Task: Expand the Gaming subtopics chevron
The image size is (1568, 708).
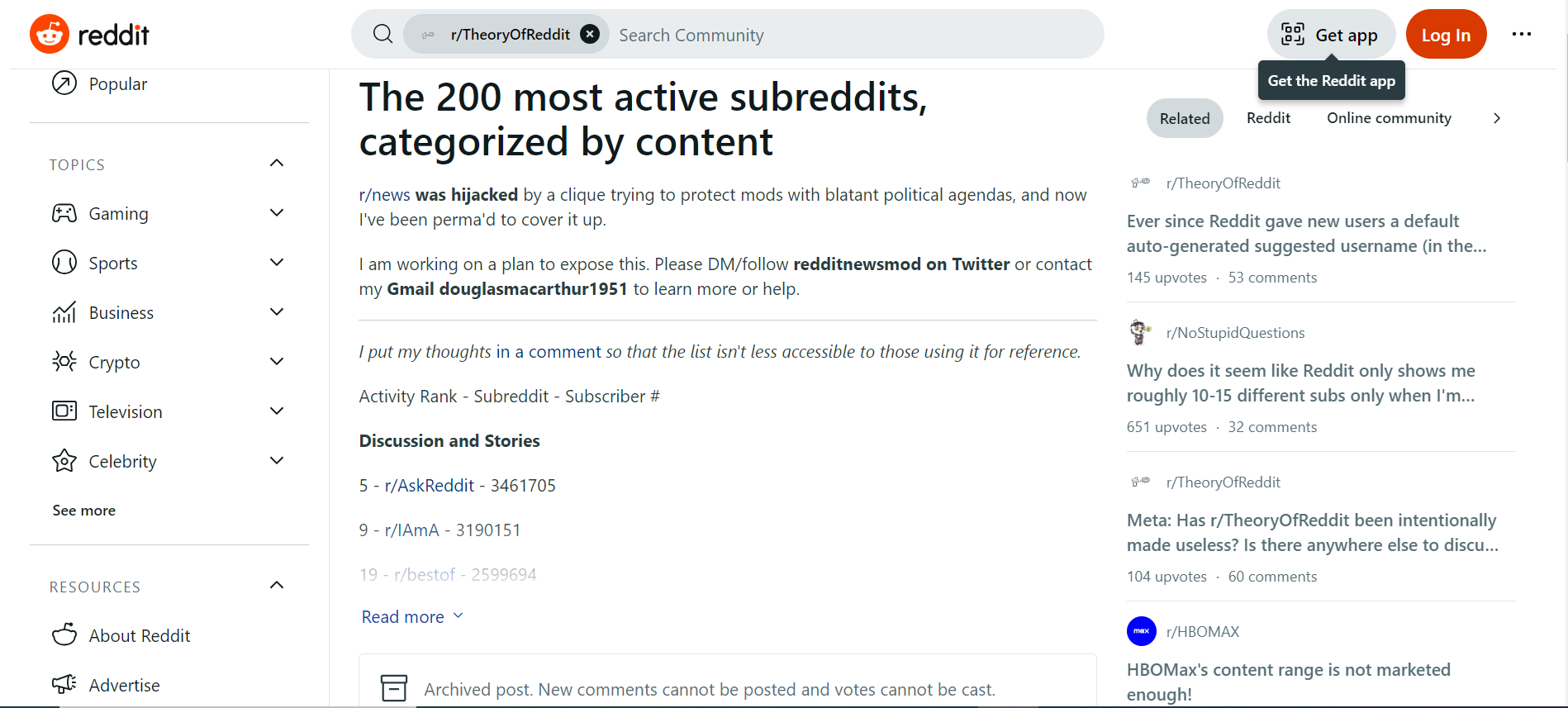Action: (277, 212)
